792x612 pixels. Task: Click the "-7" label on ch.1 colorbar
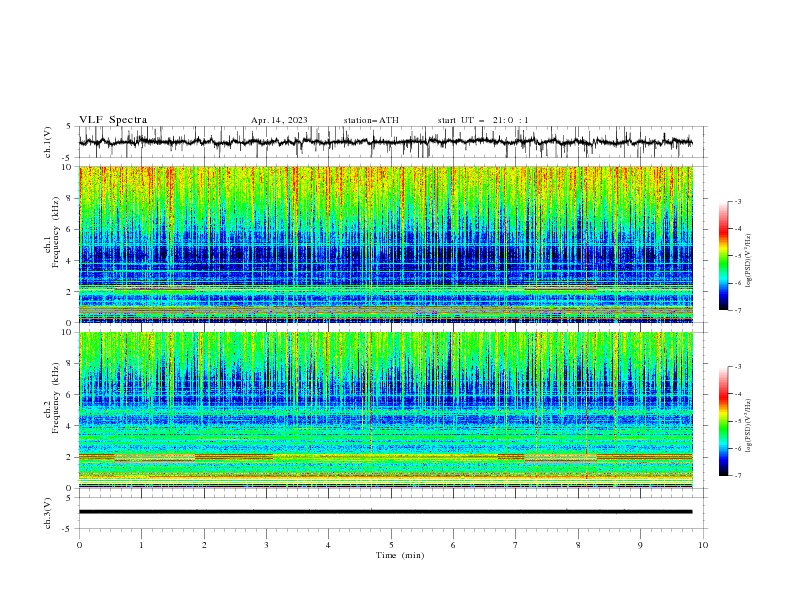click(738, 310)
